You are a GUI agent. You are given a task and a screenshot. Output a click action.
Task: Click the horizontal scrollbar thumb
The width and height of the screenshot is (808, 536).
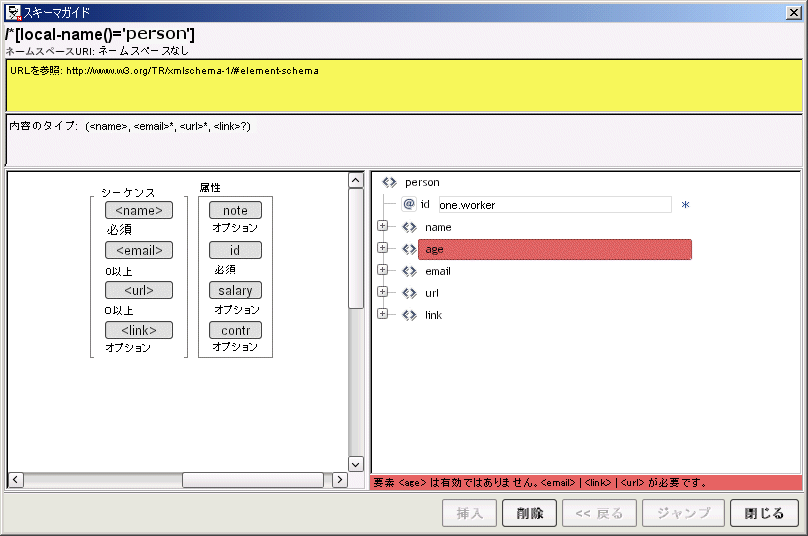pyautogui.click(x=253, y=480)
